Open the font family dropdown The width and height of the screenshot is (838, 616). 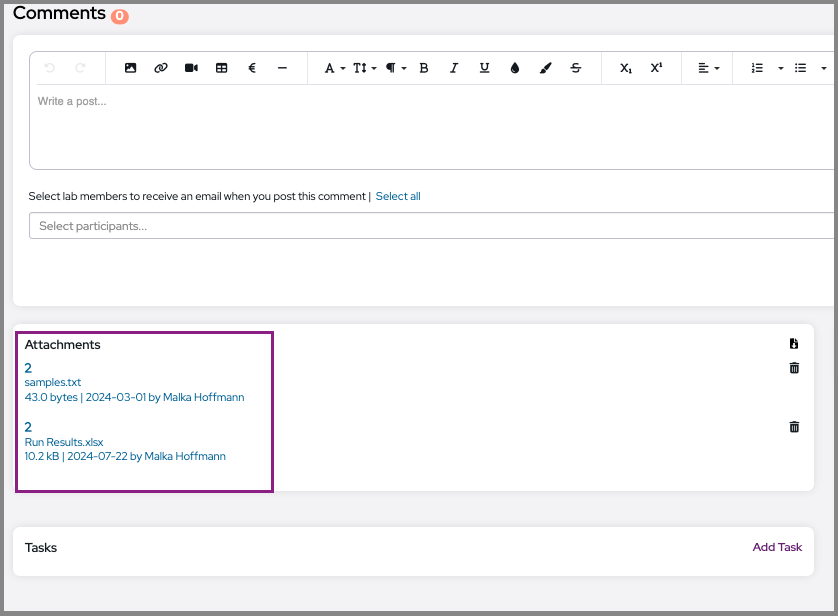click(x=334, y=68)
